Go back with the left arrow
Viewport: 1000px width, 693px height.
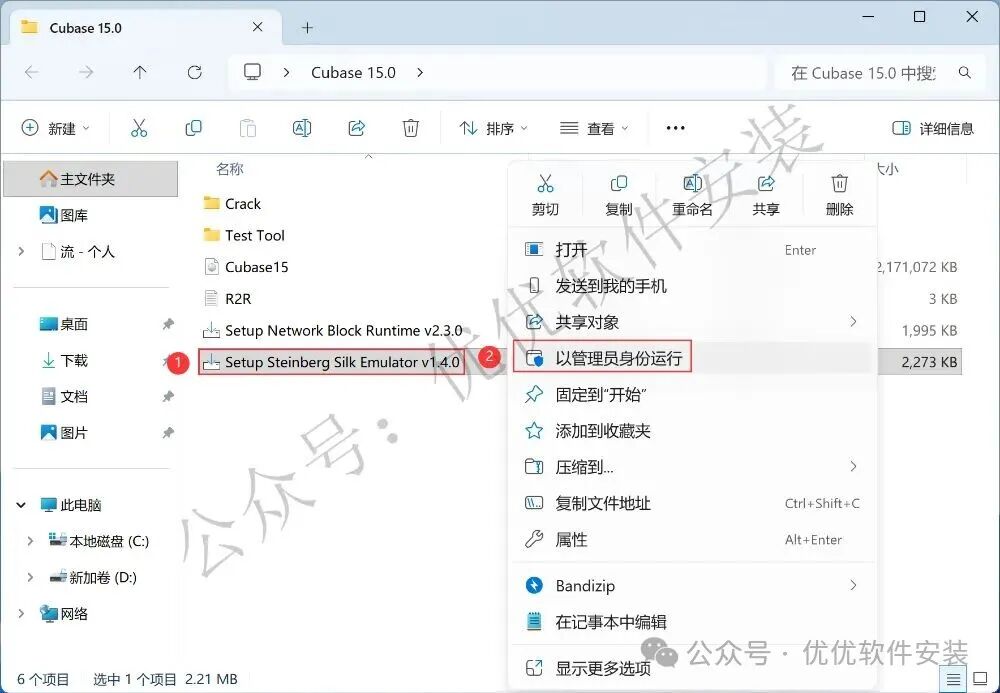tap(31, 73)
